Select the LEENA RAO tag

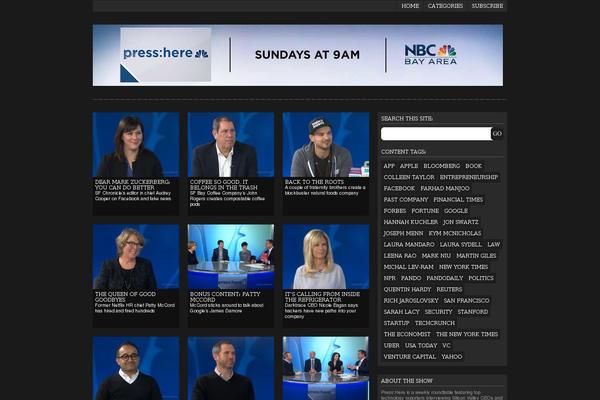[400, 256]
